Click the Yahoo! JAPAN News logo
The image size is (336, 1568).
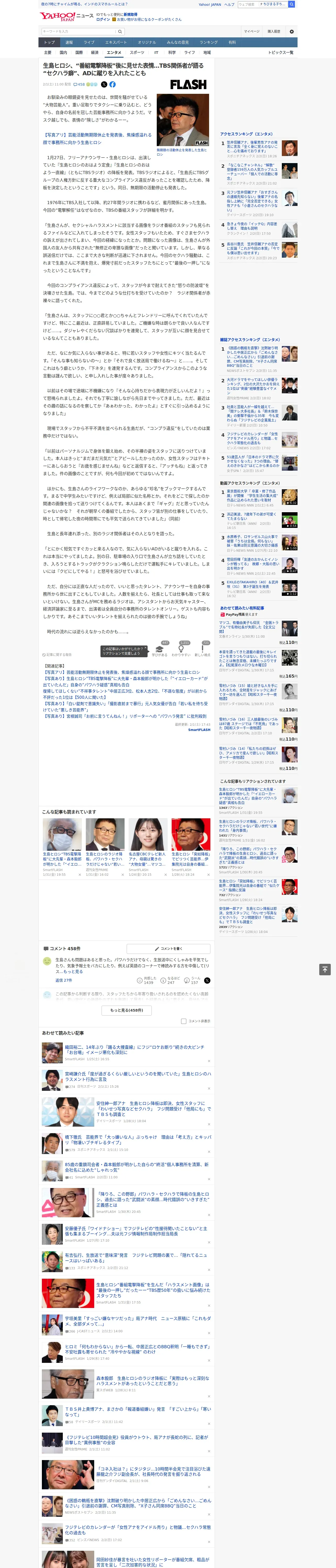(x=66, y=16)
